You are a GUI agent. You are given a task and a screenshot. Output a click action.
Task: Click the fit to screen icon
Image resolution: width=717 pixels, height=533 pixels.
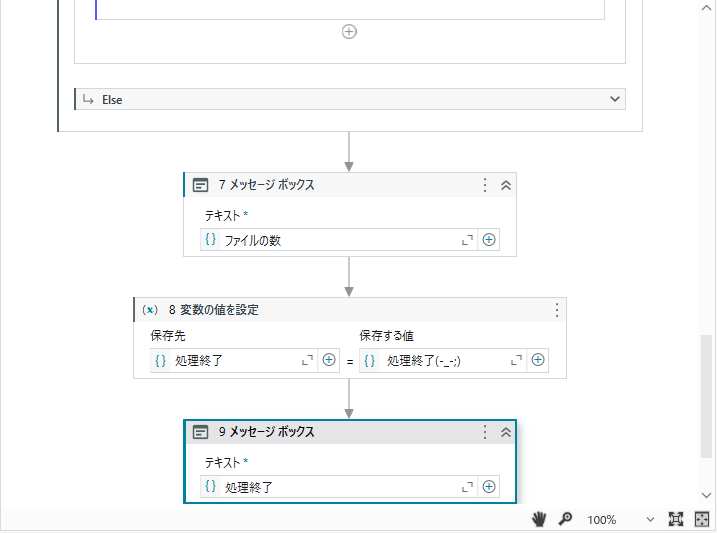click(675, 519)
